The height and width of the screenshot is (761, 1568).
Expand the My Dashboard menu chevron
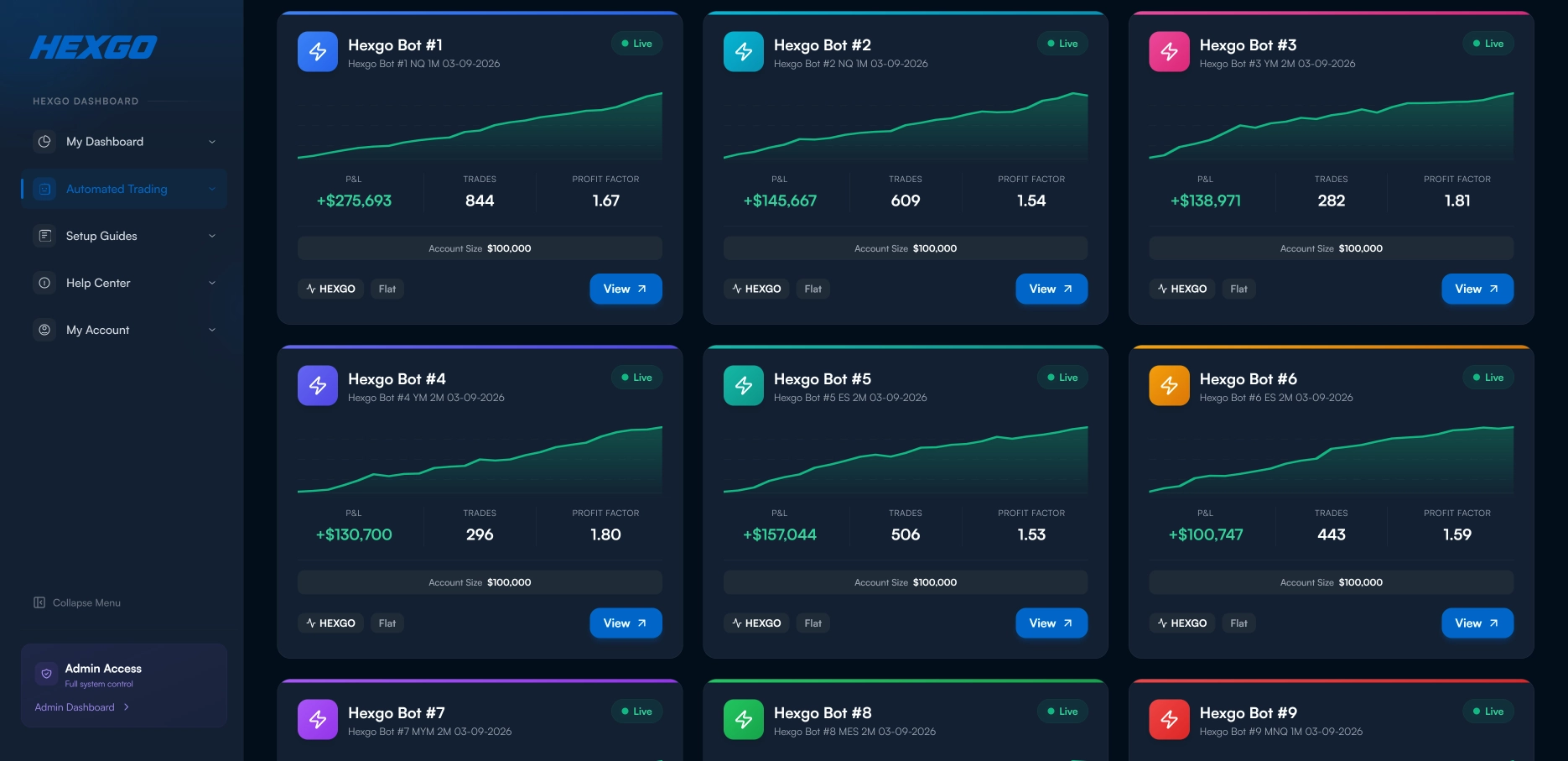[x=212, y=142]
